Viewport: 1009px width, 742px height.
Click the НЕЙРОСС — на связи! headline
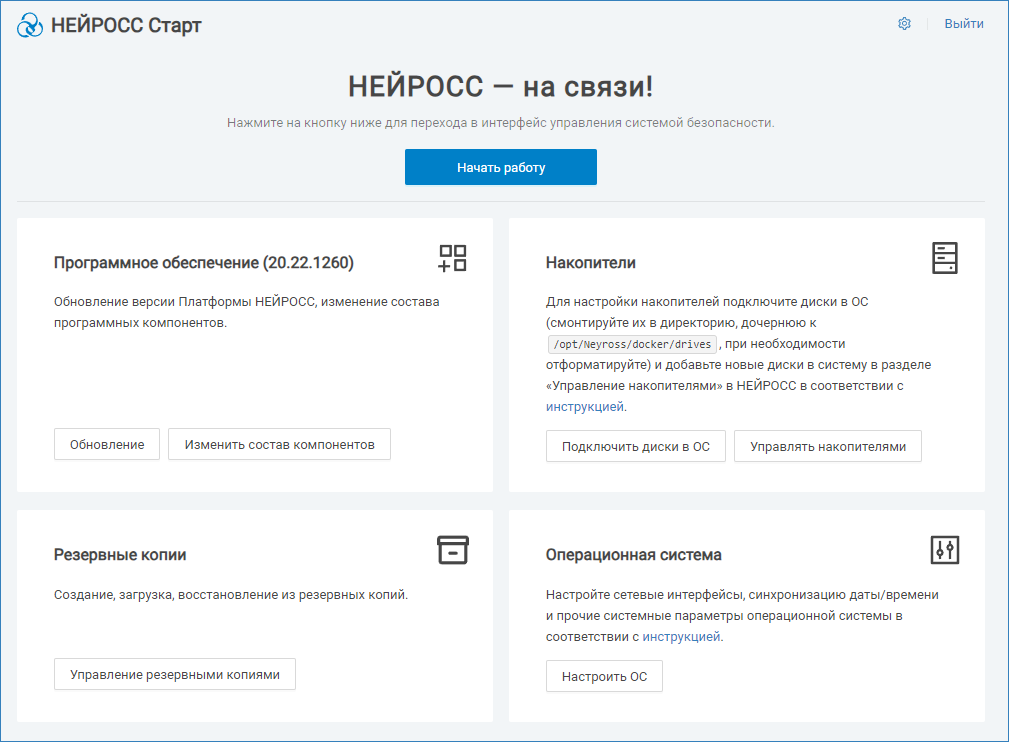pyautogui.click(x=500, y=87)
